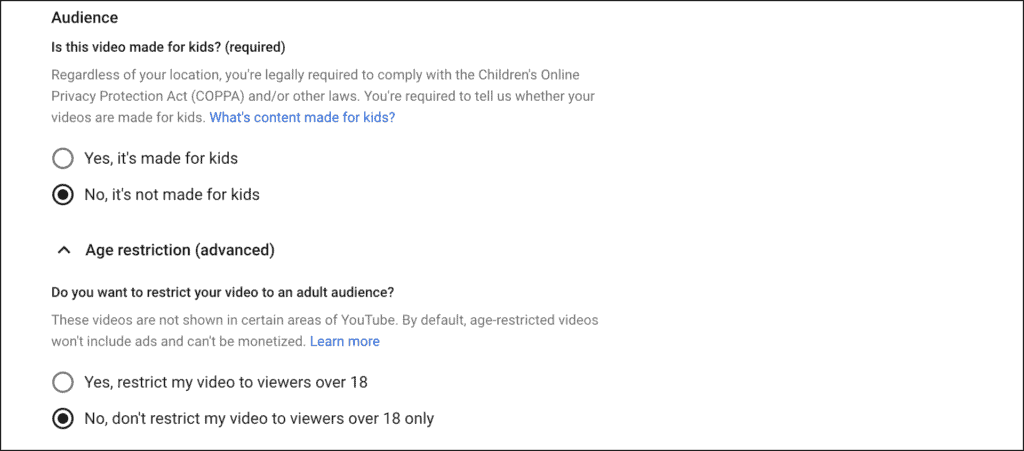Viewport: 1024px width, 451px height.
Task: Collapse the Age restriction chevron arrow
Action: click(x=63, y=250)
